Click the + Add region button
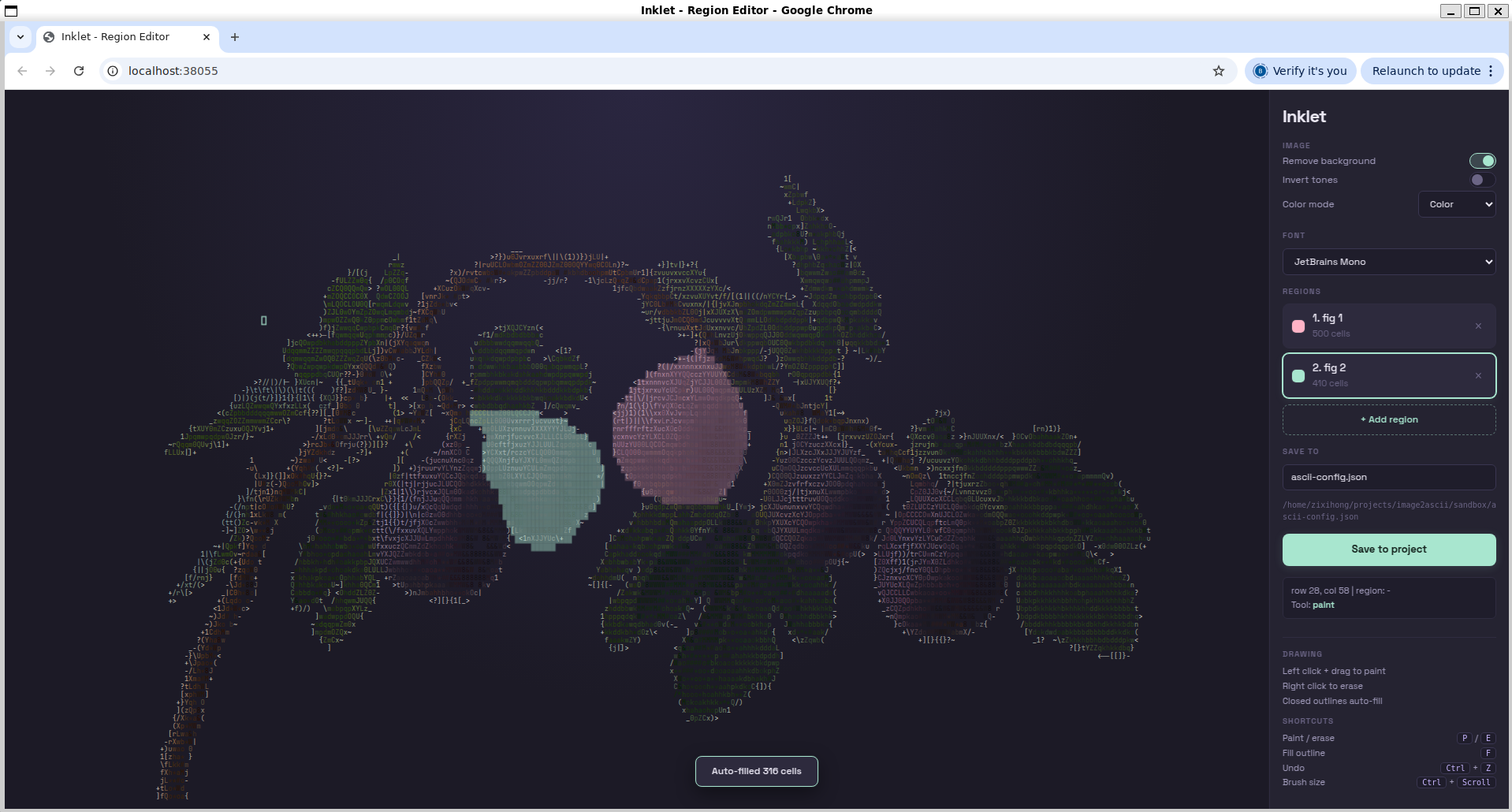 pyautogui.click(x=1388, y=419)
